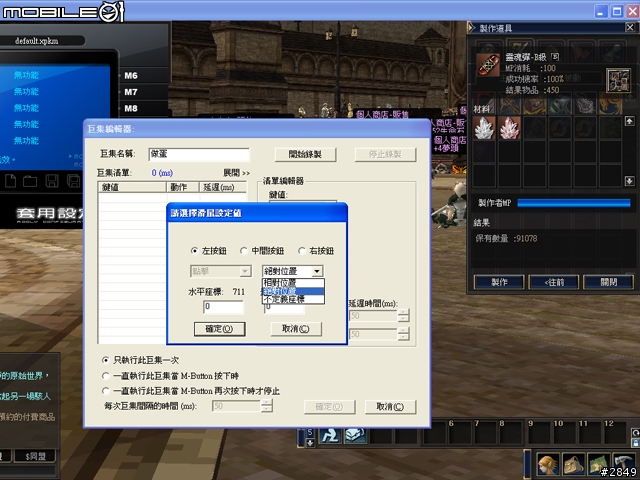Click the hotbar rotate icon
This screenshot has width=640, height=480.
pos(635,432)
